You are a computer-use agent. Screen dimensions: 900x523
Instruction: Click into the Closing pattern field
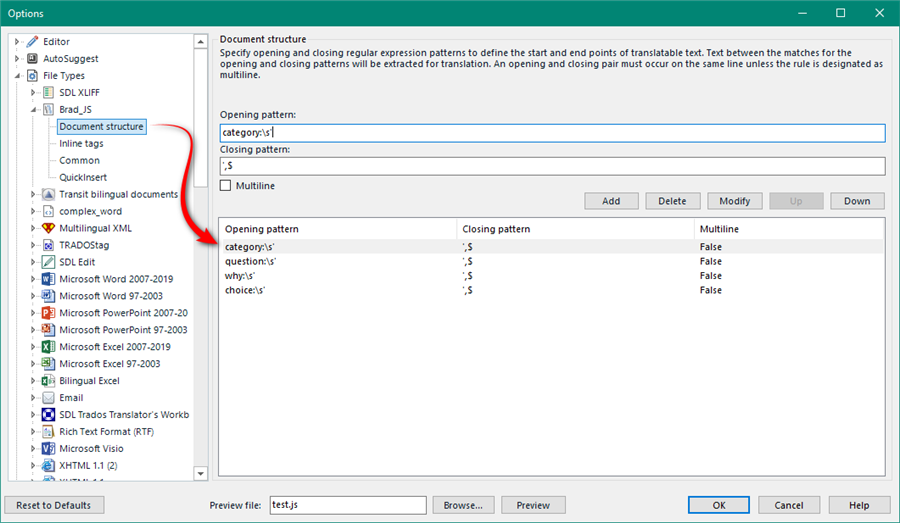[x=553, y=166]
